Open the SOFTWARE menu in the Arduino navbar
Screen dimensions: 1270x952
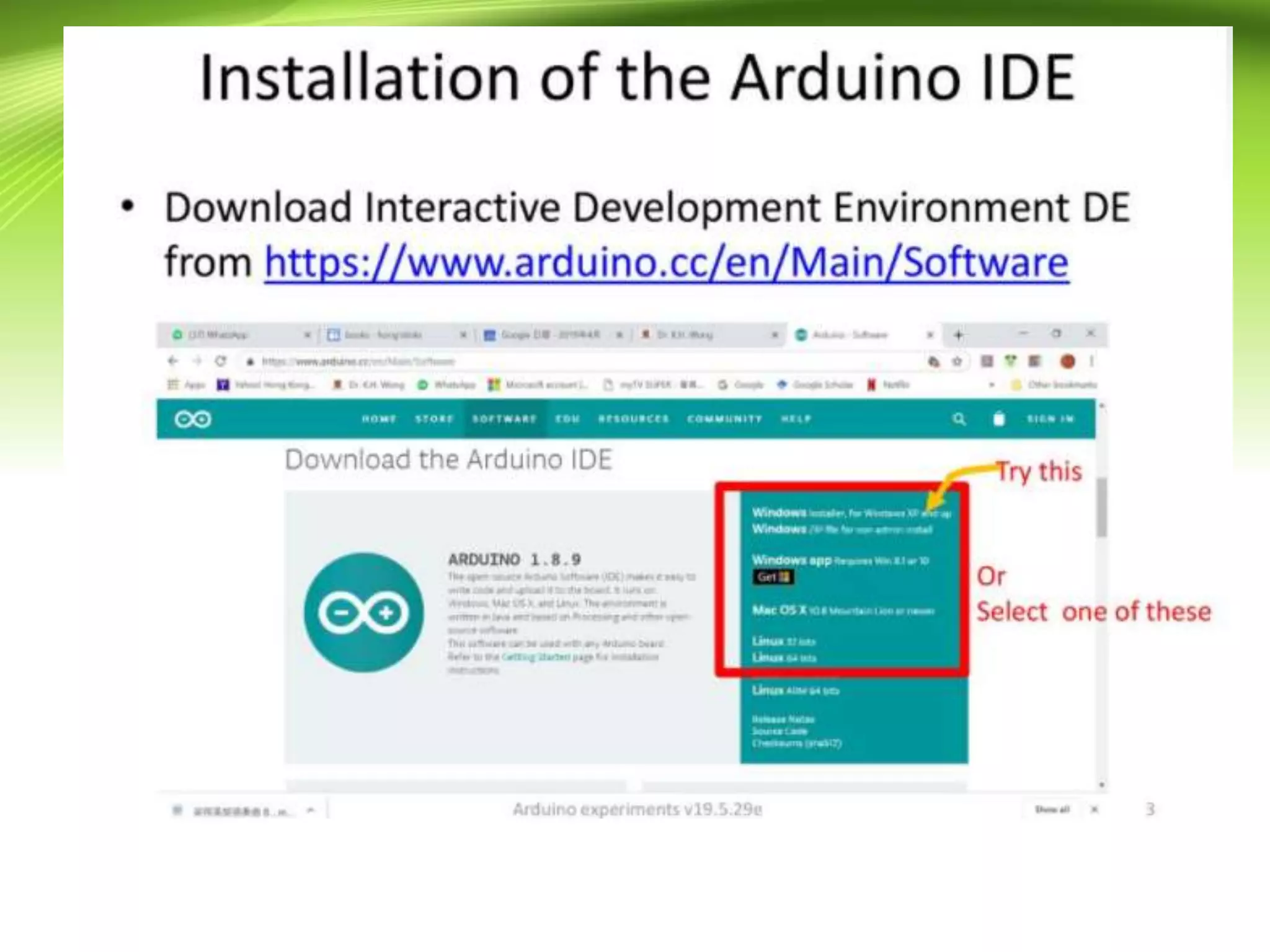504,420
